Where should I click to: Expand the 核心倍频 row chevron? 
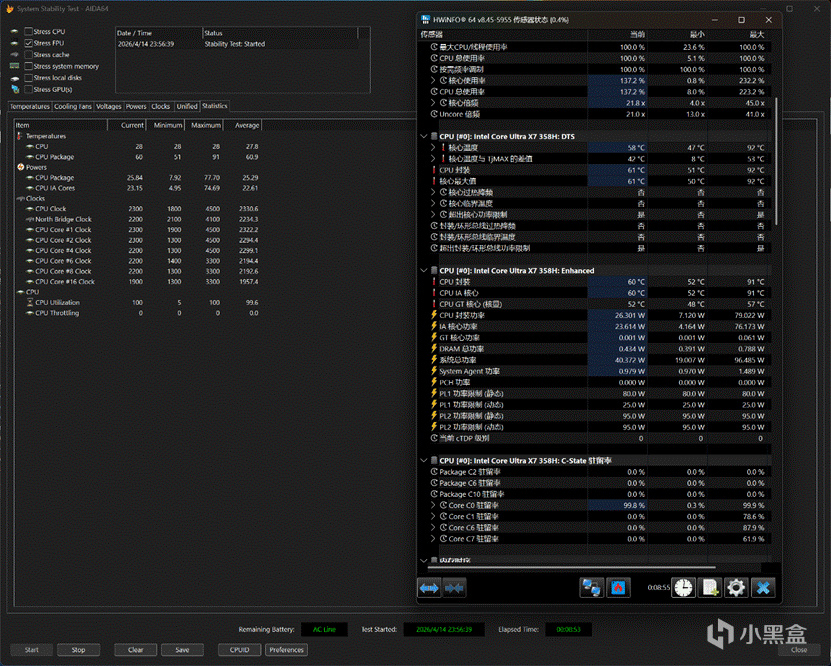click(x=433, y=103)
